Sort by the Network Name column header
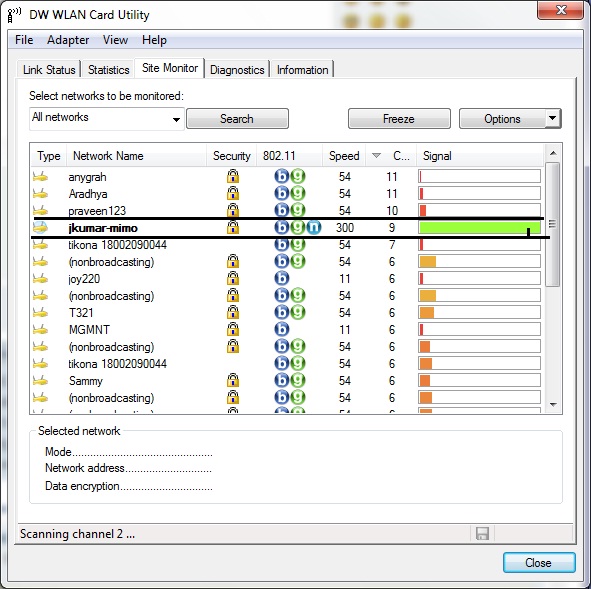This screenshot has width=591, height=589. [x=136, y=155]
